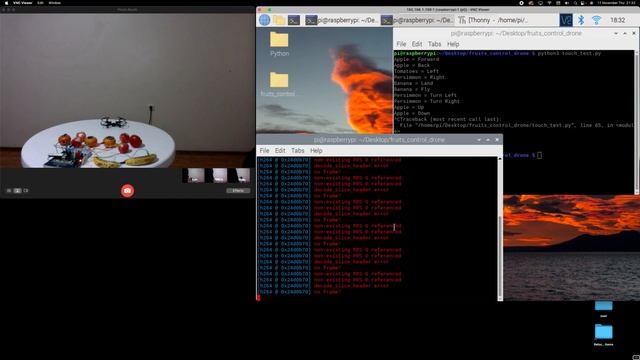640x360 pixels.
Task: Open Wi-Fi network menu in Raspberry Pi tray
Action: tap(596, 20)
